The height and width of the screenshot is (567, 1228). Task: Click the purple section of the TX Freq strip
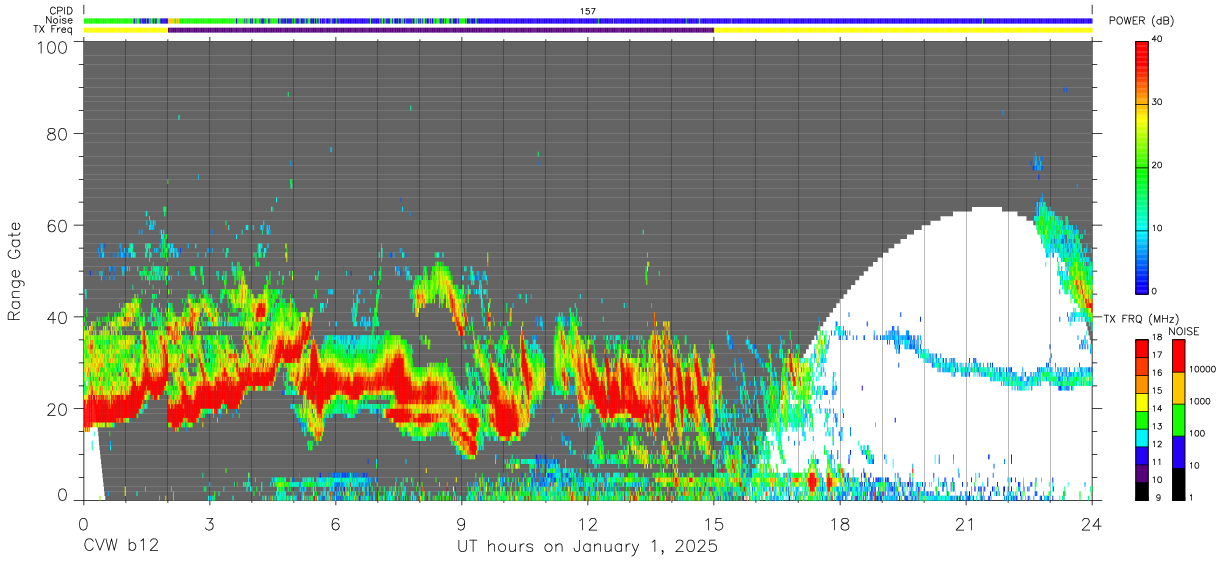(x=441, y=30)
